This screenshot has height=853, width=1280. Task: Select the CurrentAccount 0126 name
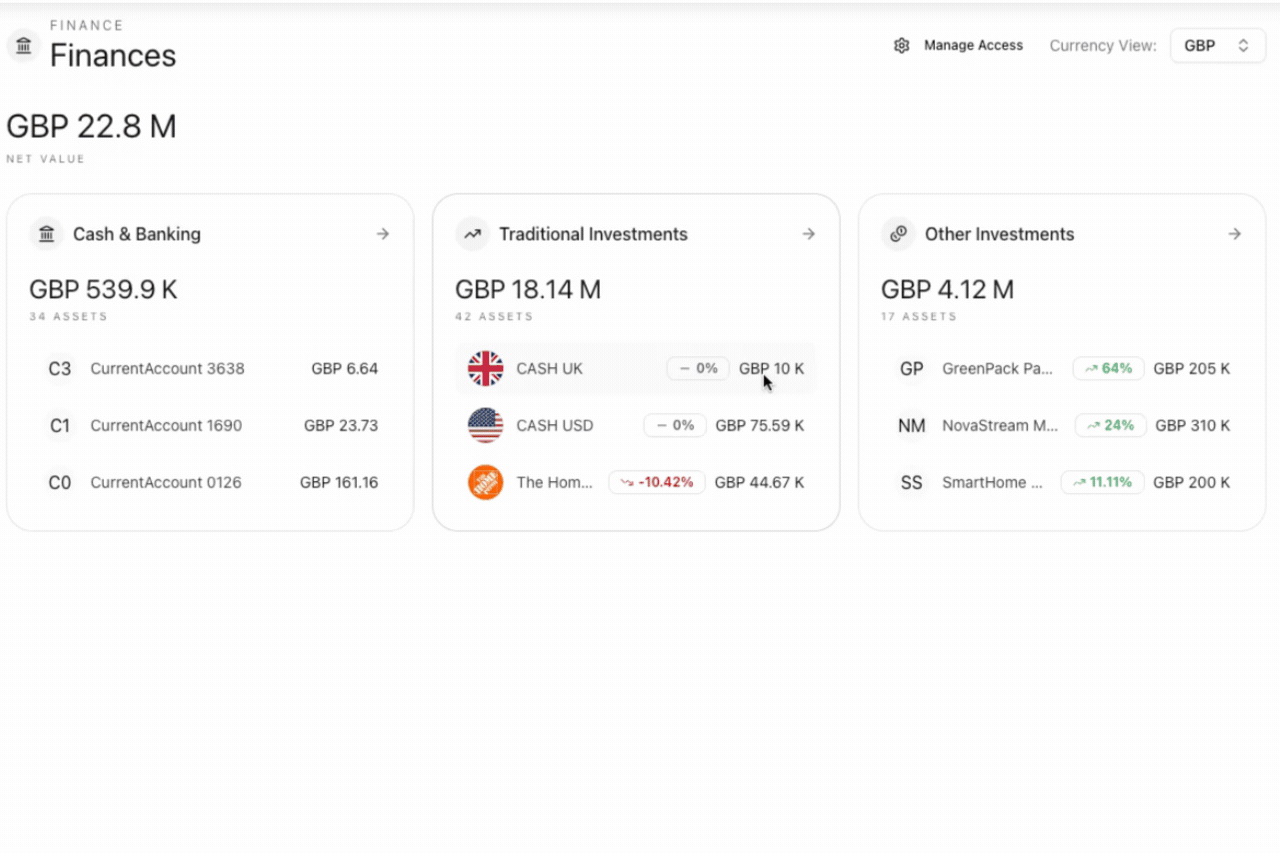click(166, 482)
